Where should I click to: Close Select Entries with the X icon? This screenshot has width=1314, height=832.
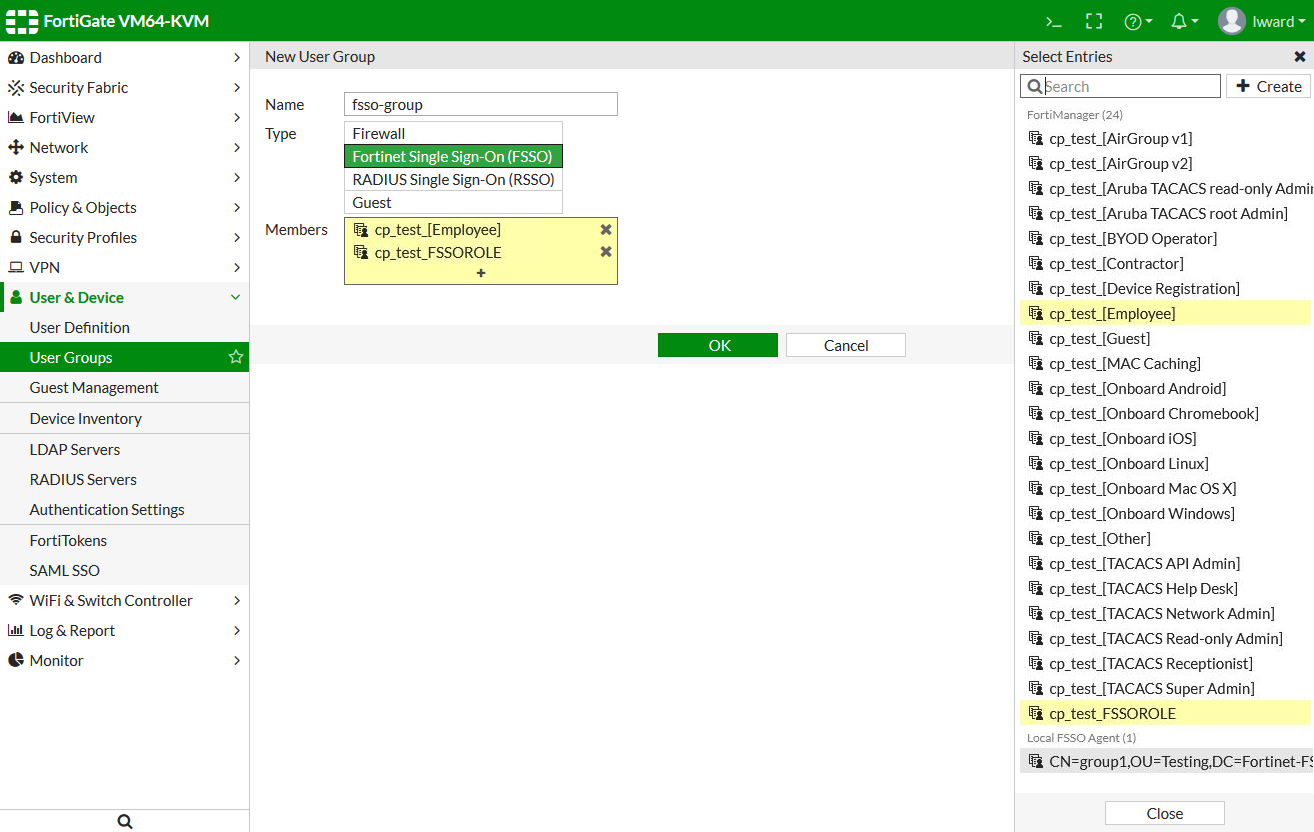click(x=1300, y=57)
